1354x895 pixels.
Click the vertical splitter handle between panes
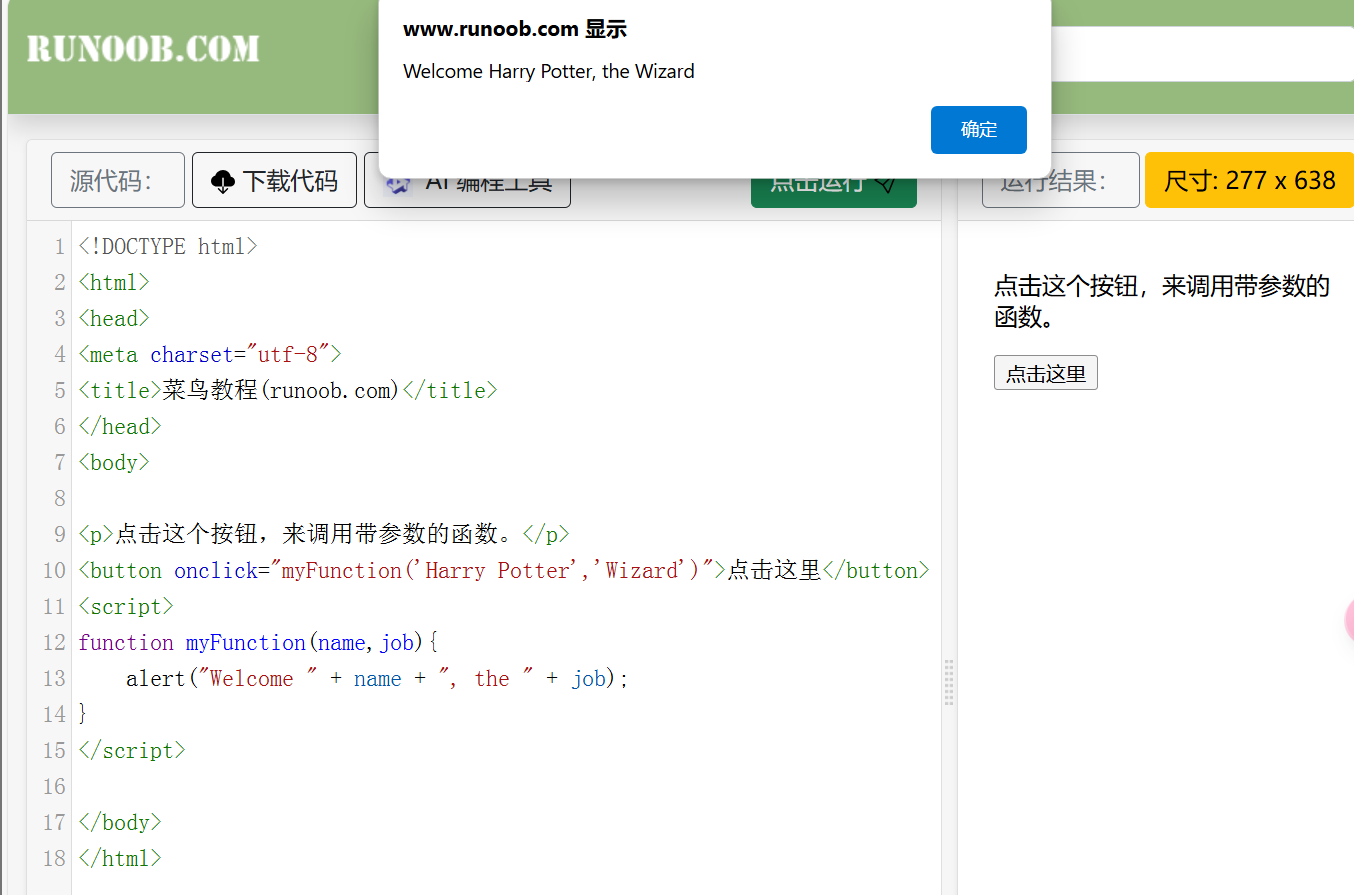click(x=948, y=683)
